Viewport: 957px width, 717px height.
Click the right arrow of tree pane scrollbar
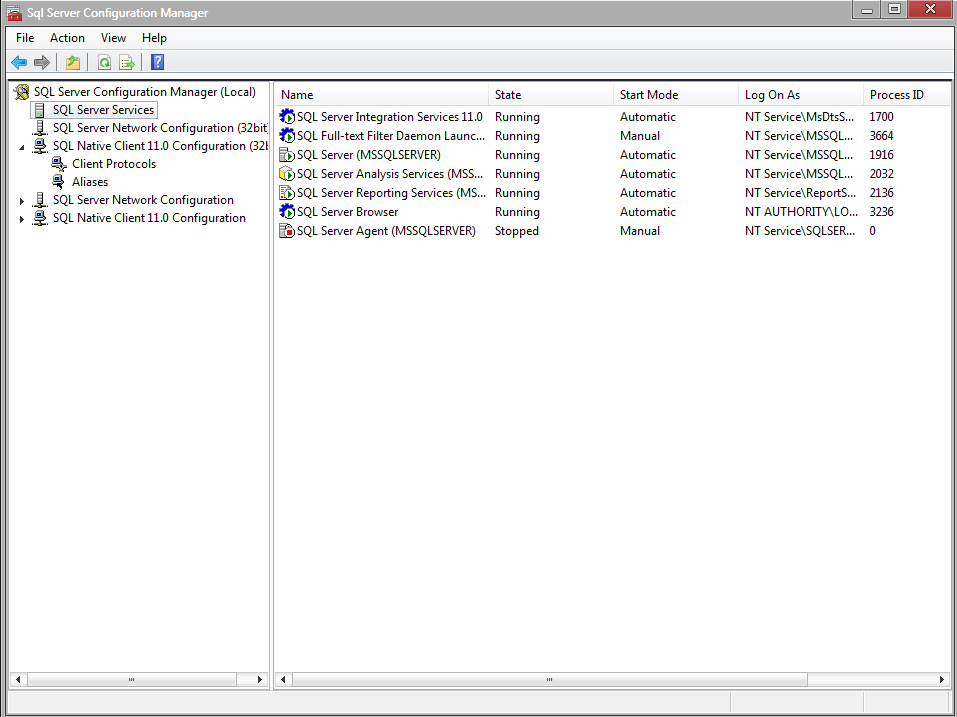point(260,679)
